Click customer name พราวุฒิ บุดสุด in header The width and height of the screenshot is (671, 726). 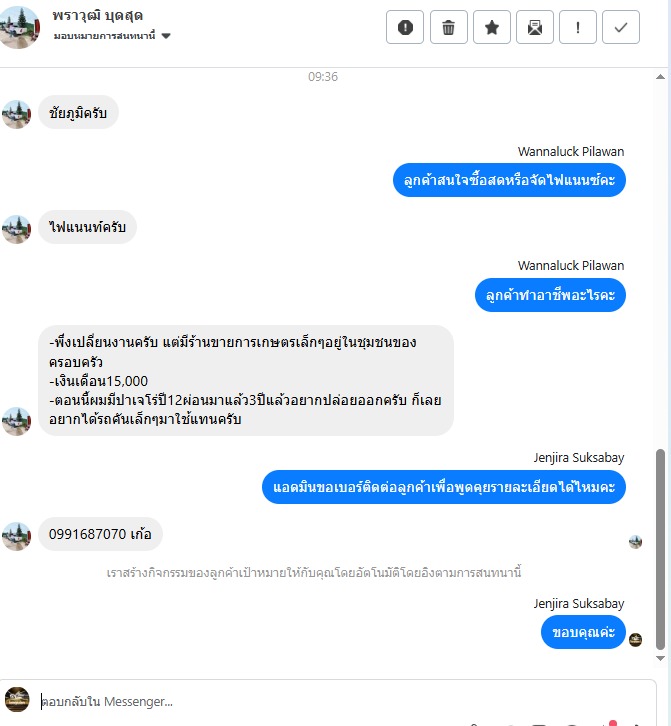pyautogui.click(x=98, y=16)
